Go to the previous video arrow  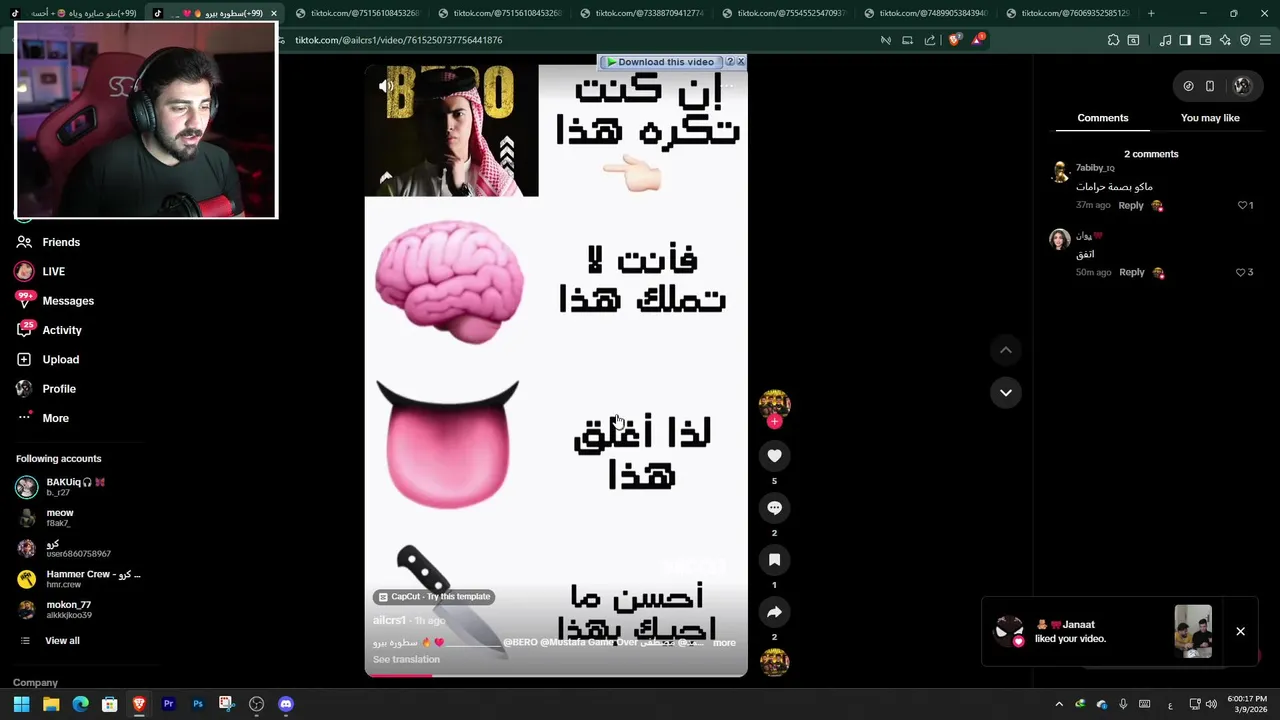(1005, 350)
